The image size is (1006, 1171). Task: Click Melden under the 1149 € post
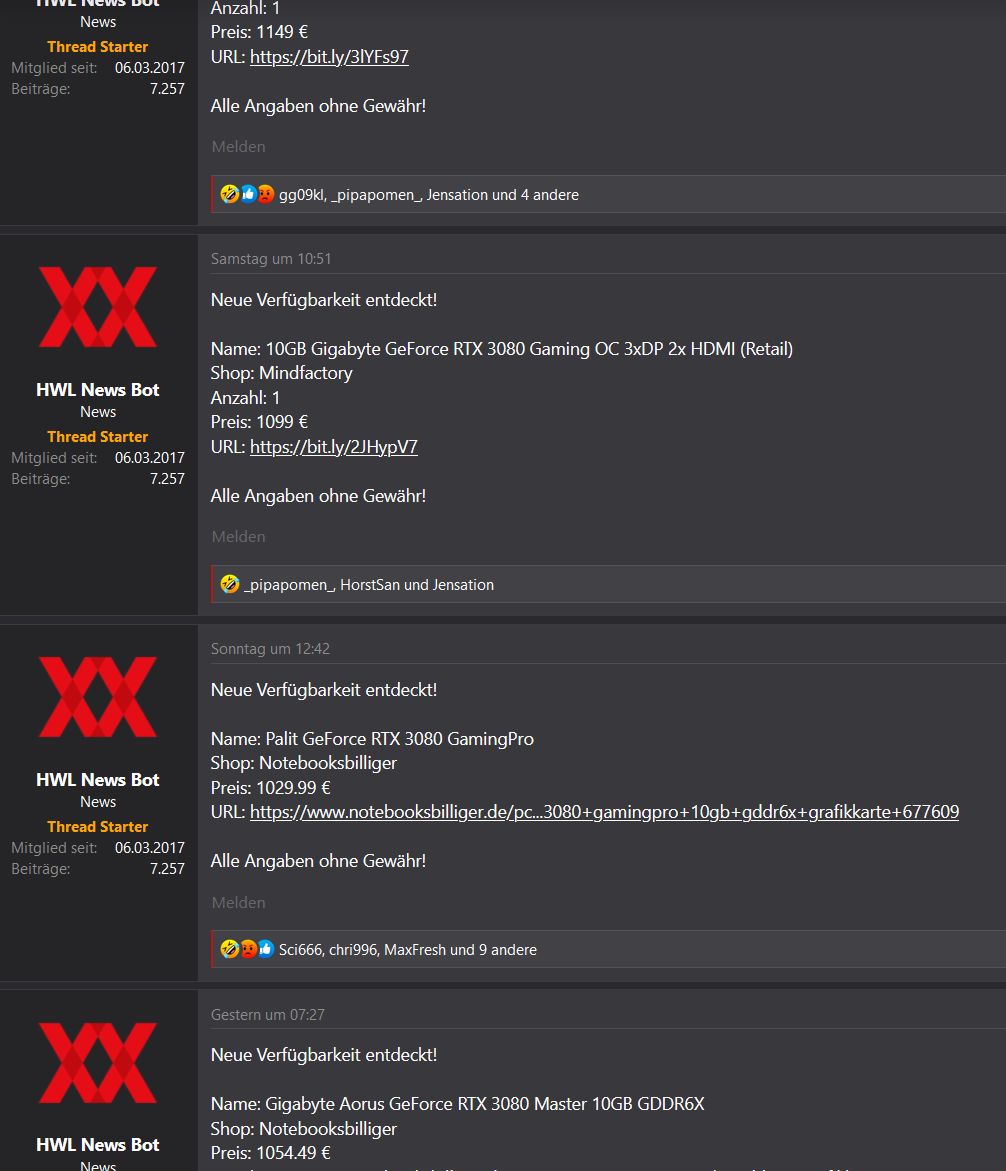pos(238,146)
